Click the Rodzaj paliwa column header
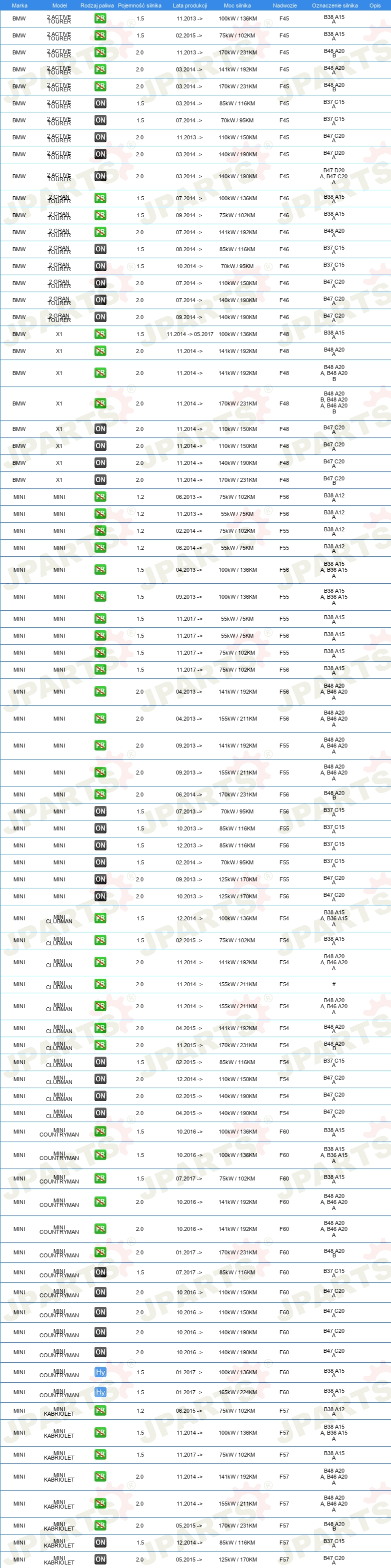The image size is (391, 1568). 97,5
